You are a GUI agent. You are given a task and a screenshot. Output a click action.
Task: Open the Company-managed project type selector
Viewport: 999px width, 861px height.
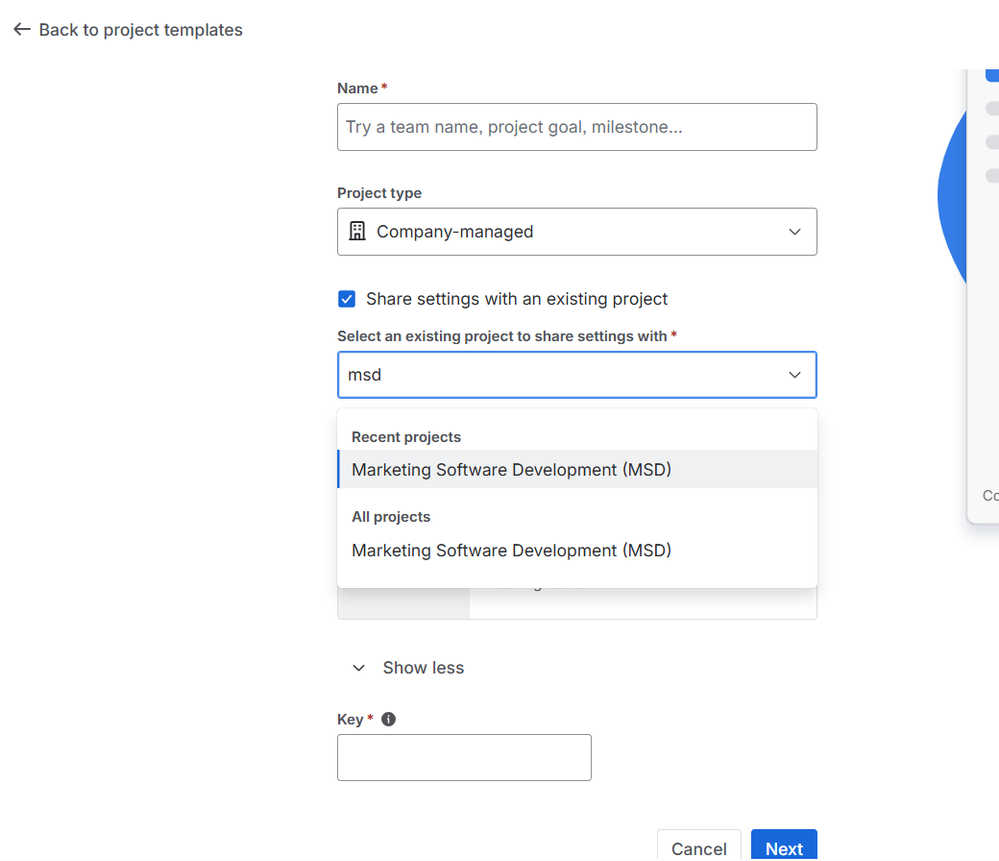(576, 232)
